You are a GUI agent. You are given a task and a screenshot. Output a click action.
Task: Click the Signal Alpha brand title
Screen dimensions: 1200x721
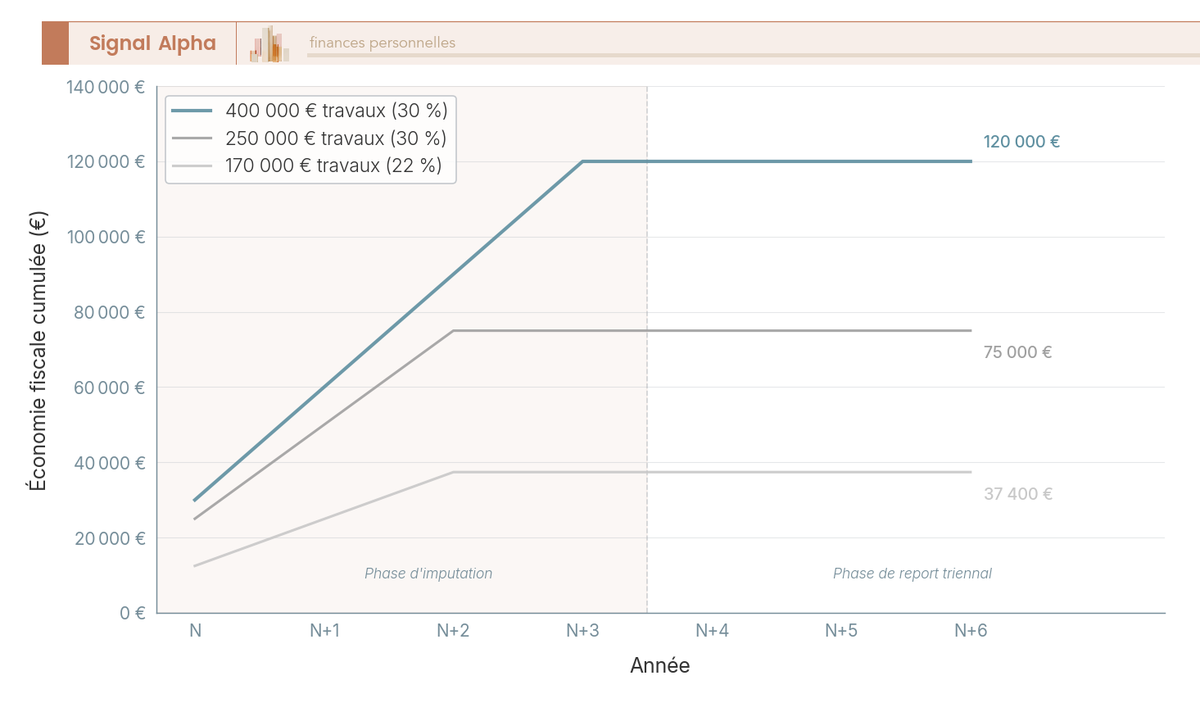[x=152, y=43]
